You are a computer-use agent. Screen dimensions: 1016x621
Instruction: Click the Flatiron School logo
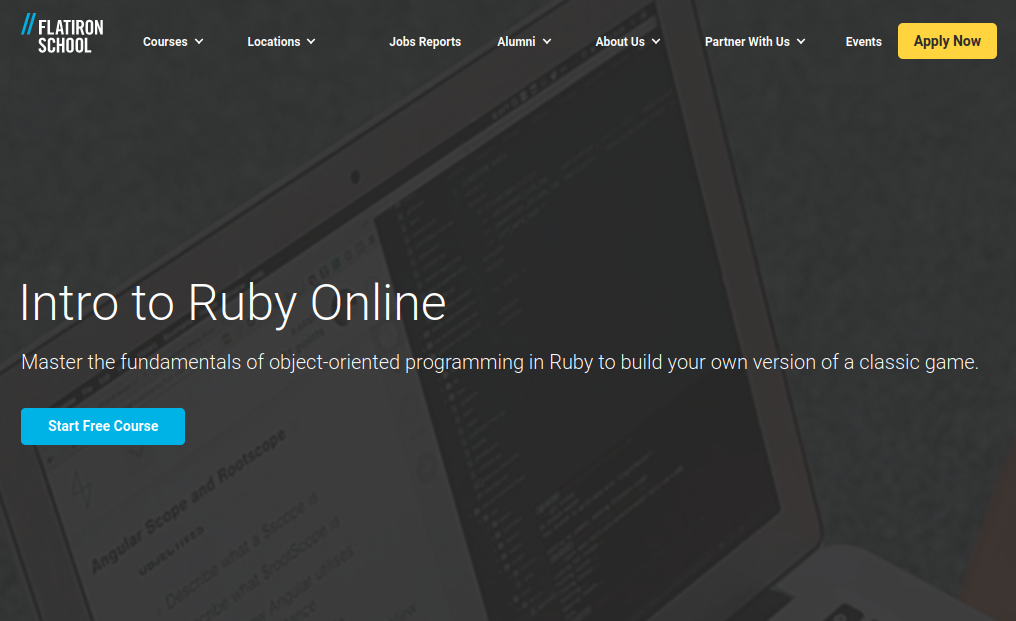coord(62,34)
